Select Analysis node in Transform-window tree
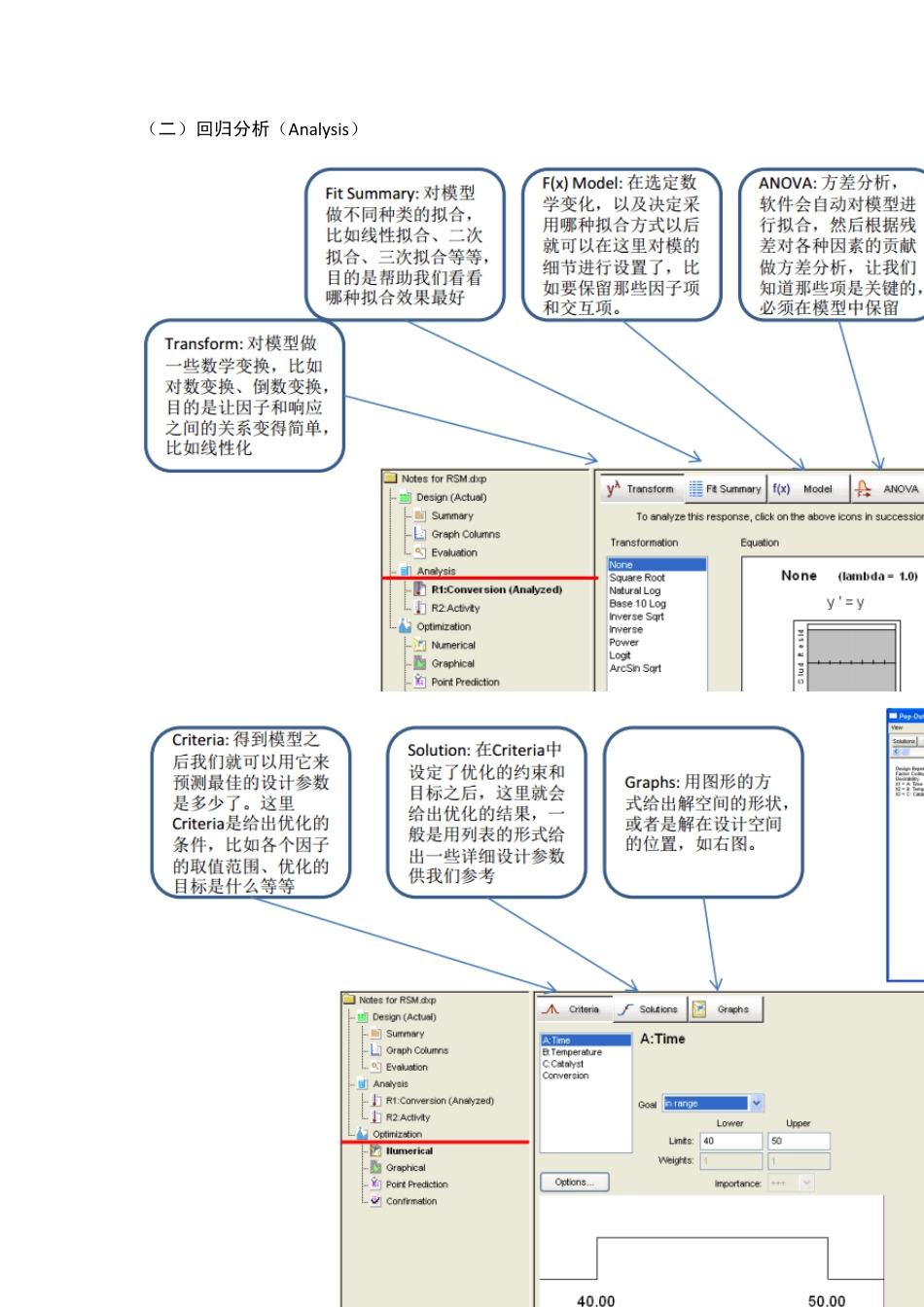This screenshot has height=1307, width=924. (436, 571)
